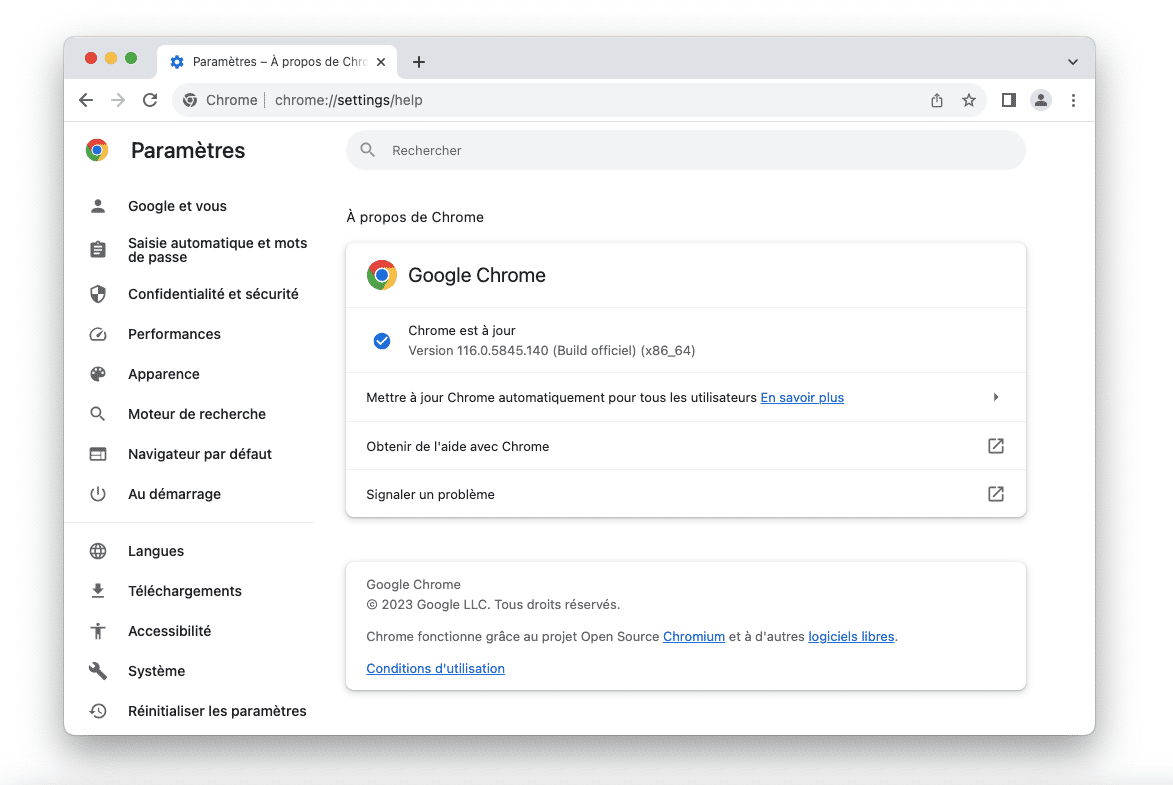Open Obtenir de l'aide avec Chrome
The image size is (1173, 785).
click(x=995, y=446)
